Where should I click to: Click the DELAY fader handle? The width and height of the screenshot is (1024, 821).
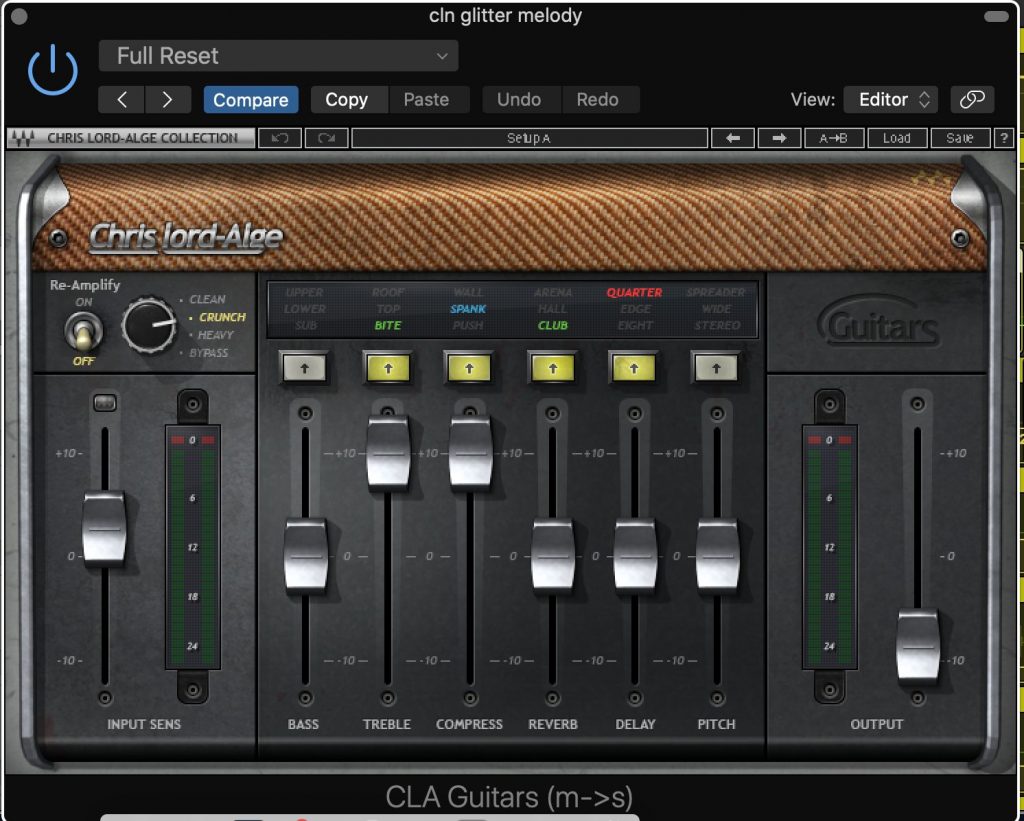[x=635, y=555]
